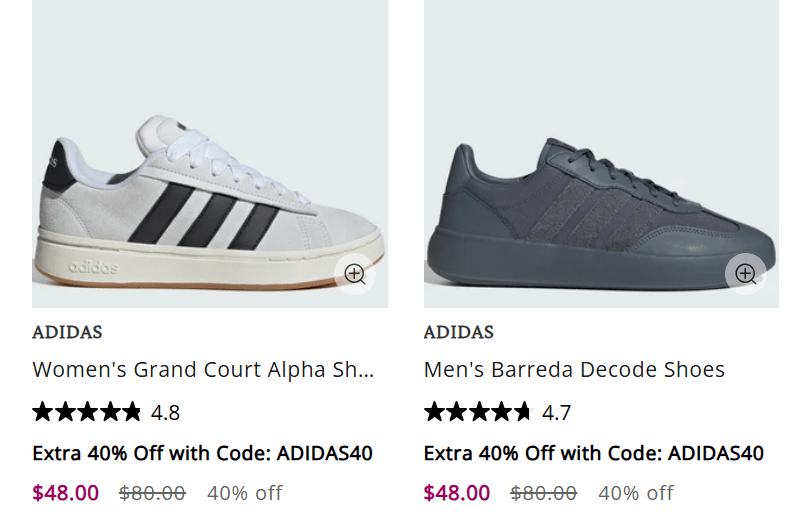Viewport: 796px width, 517px height.
Task: Click ADIDAS brand above Men's Barreda Decode
Action: click(x=458, y=332)
